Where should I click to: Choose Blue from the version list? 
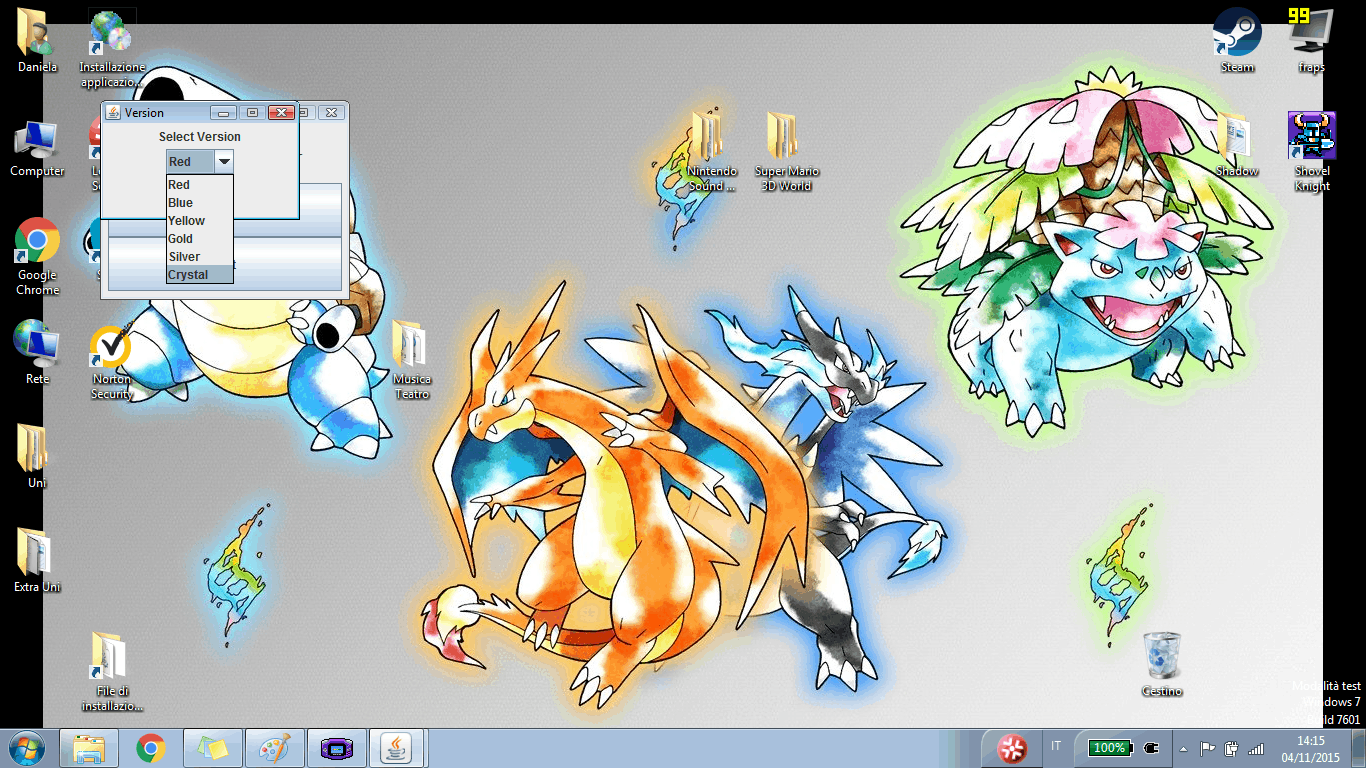click(200, 203)
